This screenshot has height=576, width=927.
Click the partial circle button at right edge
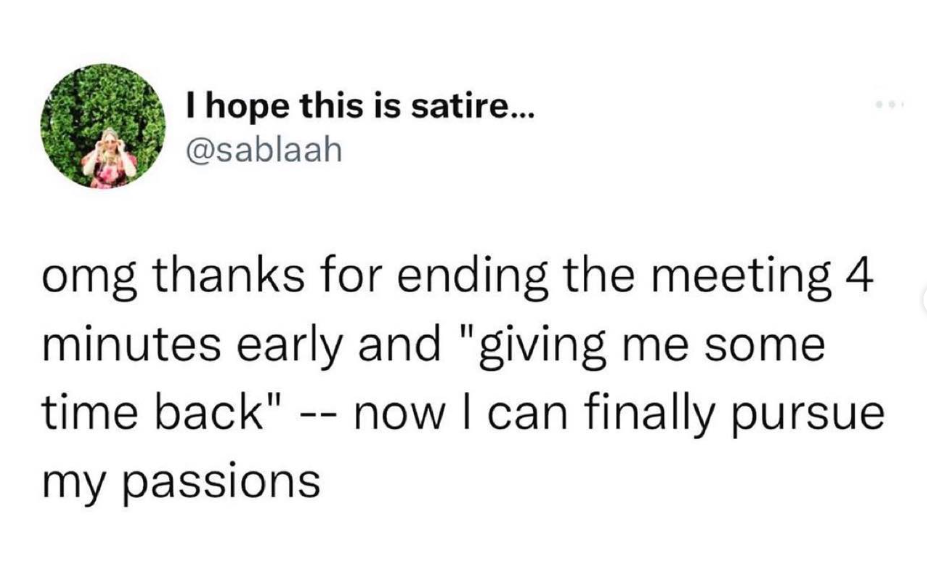click(921, 302)
